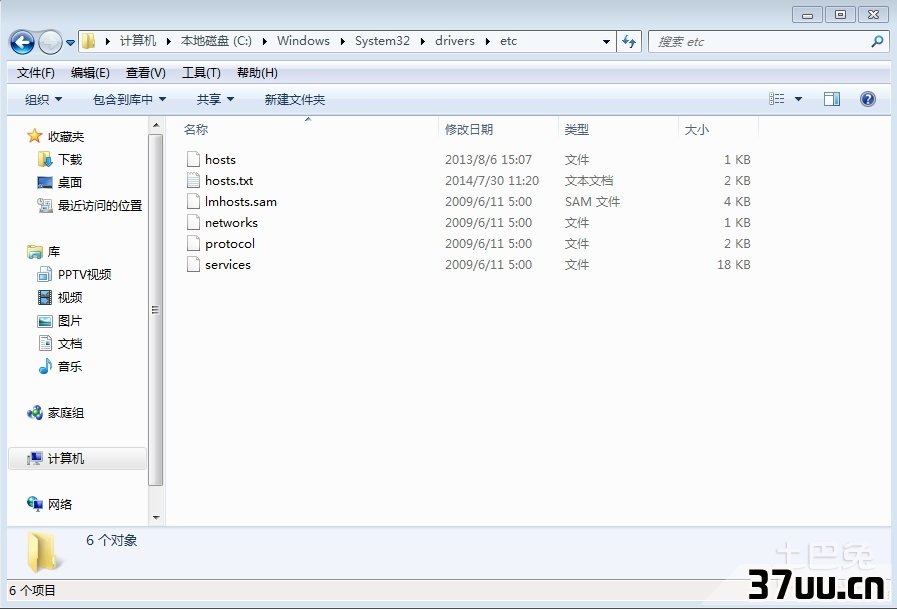Sort by the 修改日期 column header
This screenshot has height=610, width=897.
499,129
